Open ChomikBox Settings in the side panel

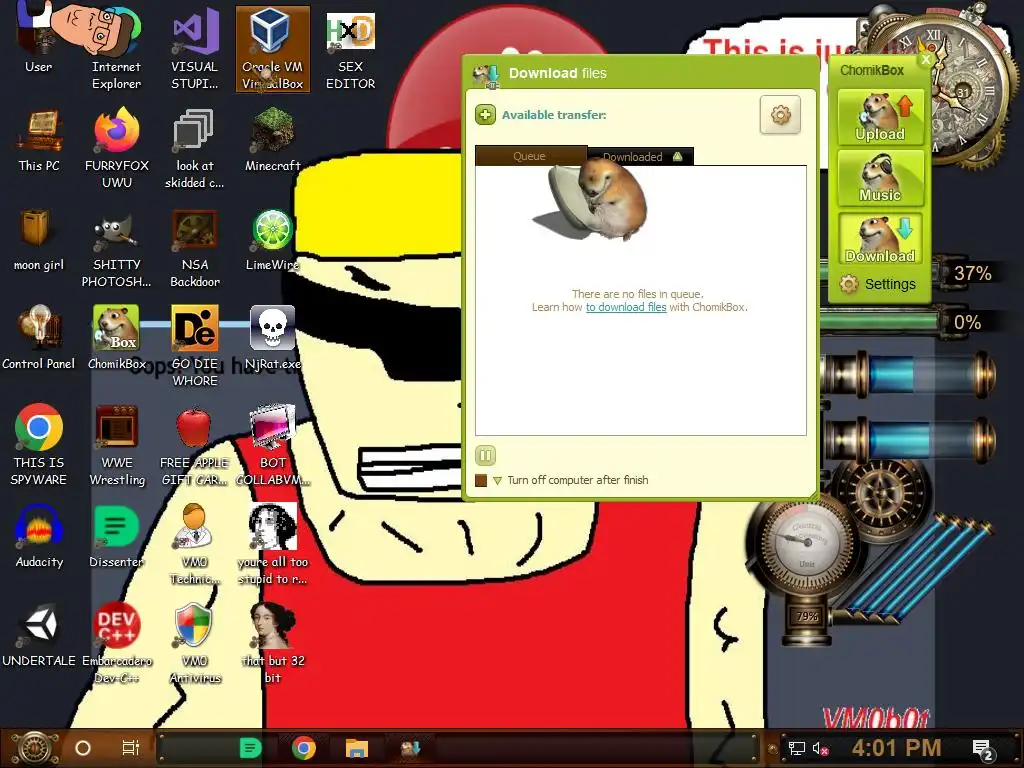[878, 284]
